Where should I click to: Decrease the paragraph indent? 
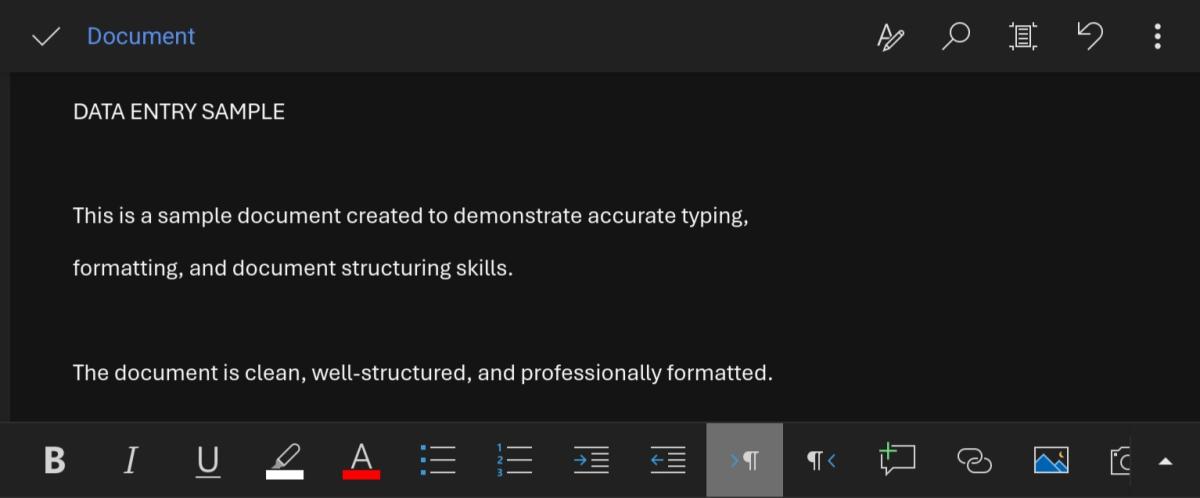click(x=668, y=460)
